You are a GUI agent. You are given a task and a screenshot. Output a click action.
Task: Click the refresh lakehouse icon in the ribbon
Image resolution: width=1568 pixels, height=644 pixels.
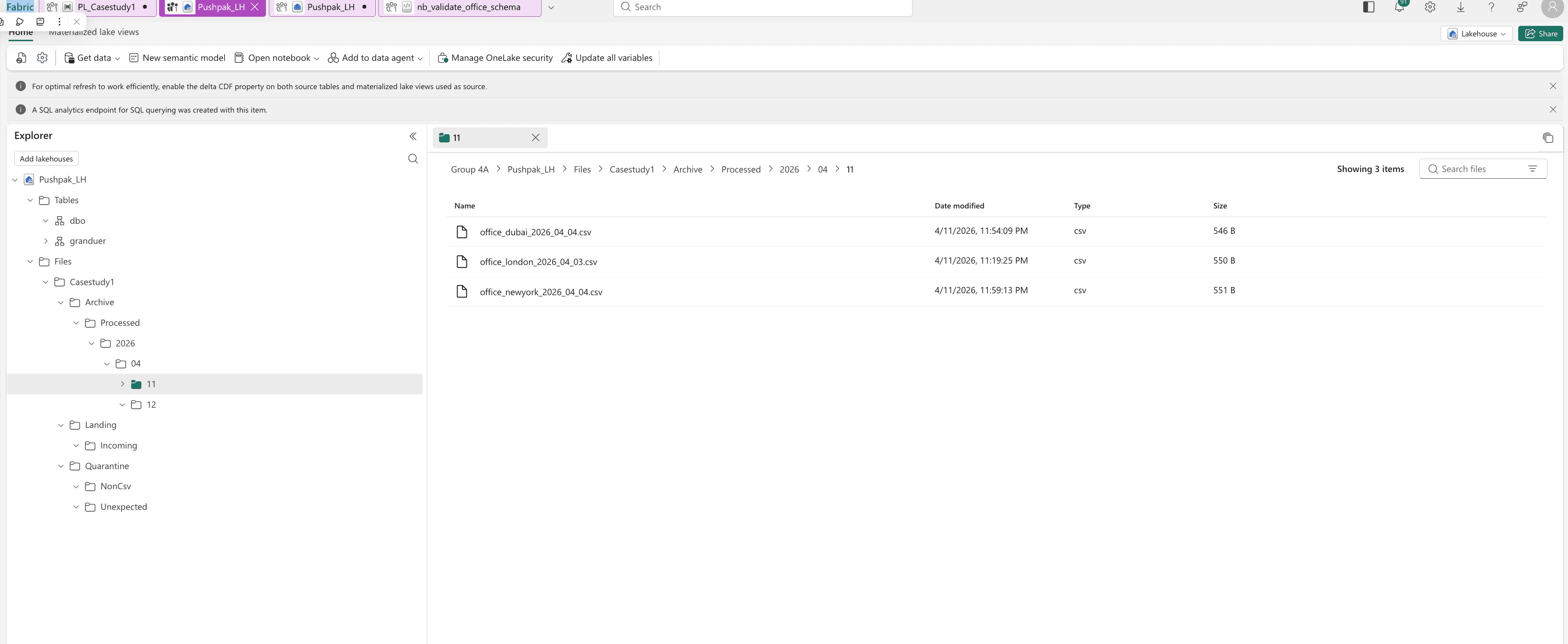click(21, 58)
